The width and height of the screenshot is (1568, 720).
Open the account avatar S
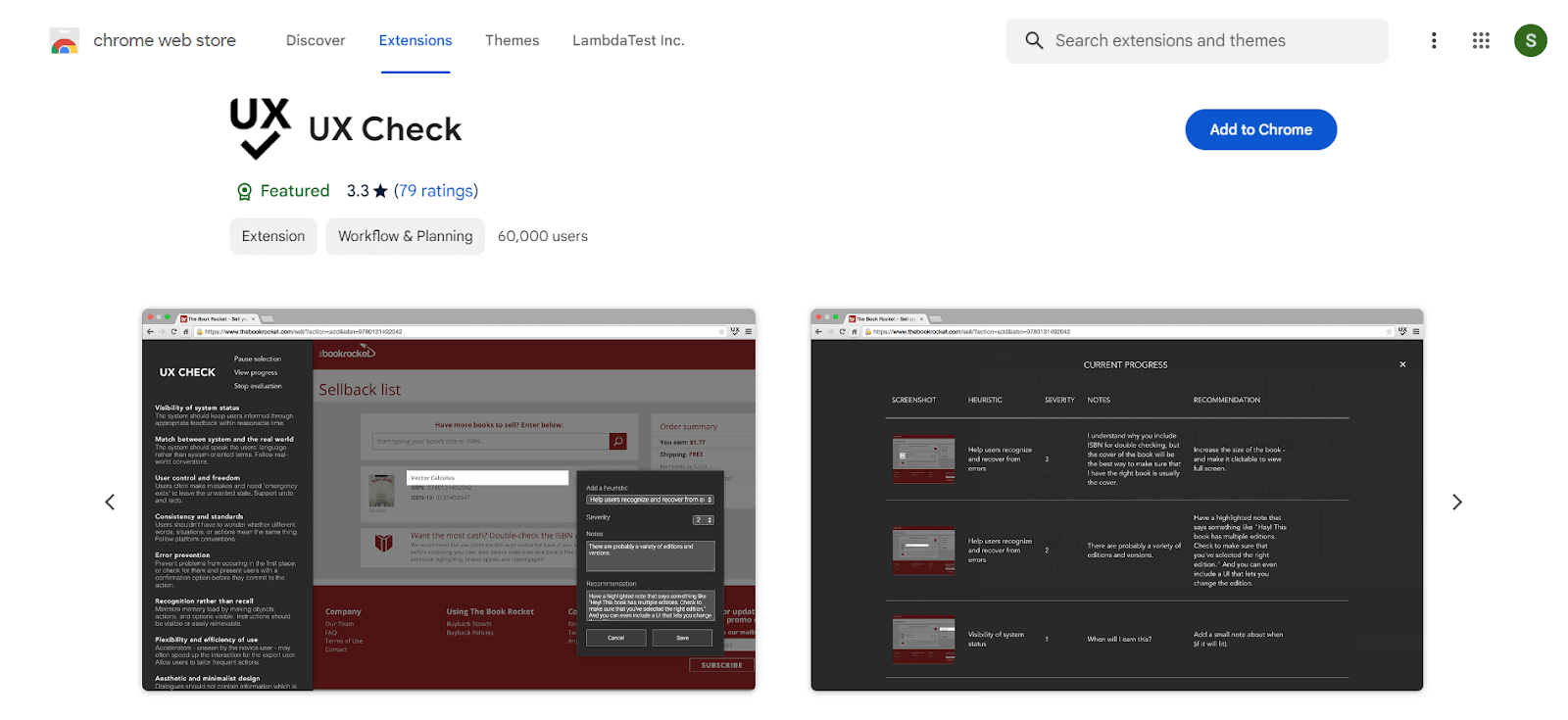click(1531, 40)
